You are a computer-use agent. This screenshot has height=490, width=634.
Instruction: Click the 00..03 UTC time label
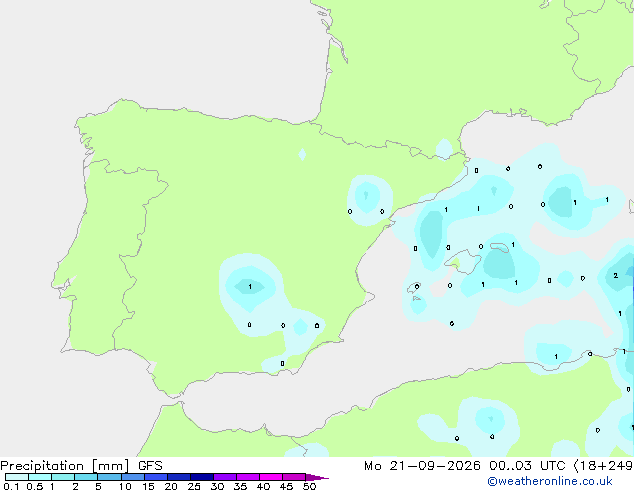pyautogui.click(x=527, y=466)
